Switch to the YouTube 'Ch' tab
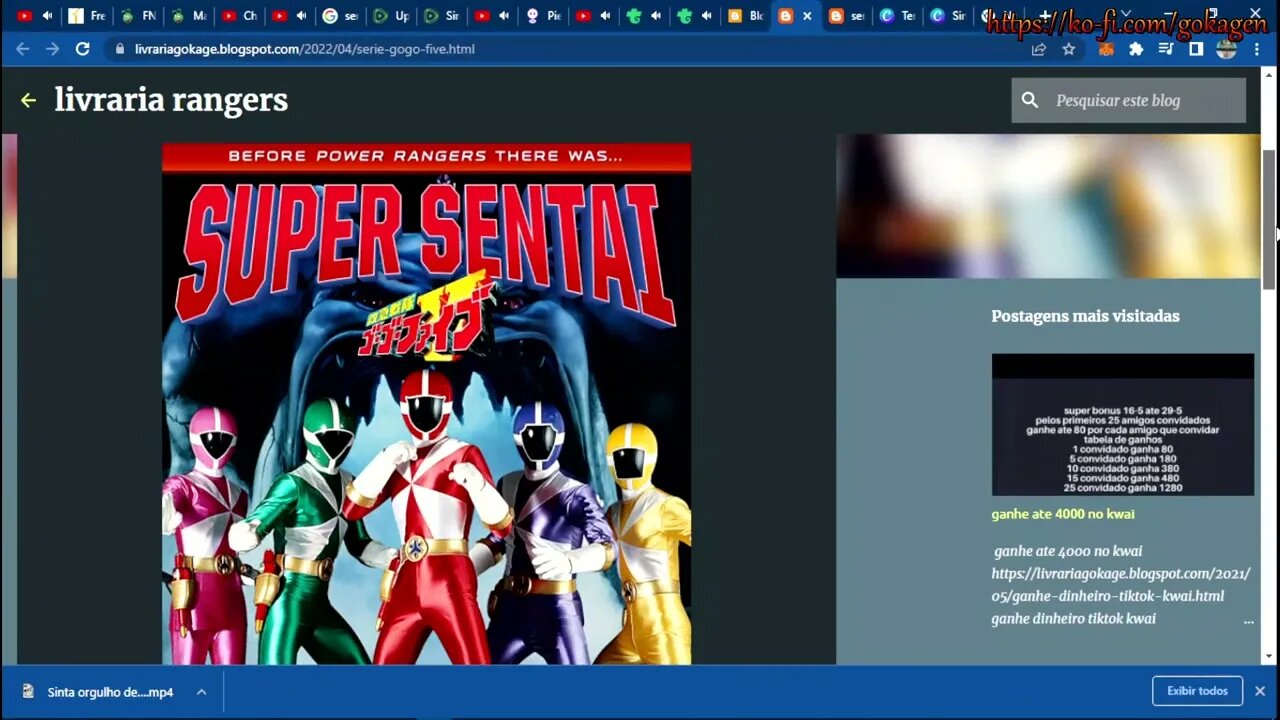Viewport: 1280px width, 720px height. tap(239, 16)
